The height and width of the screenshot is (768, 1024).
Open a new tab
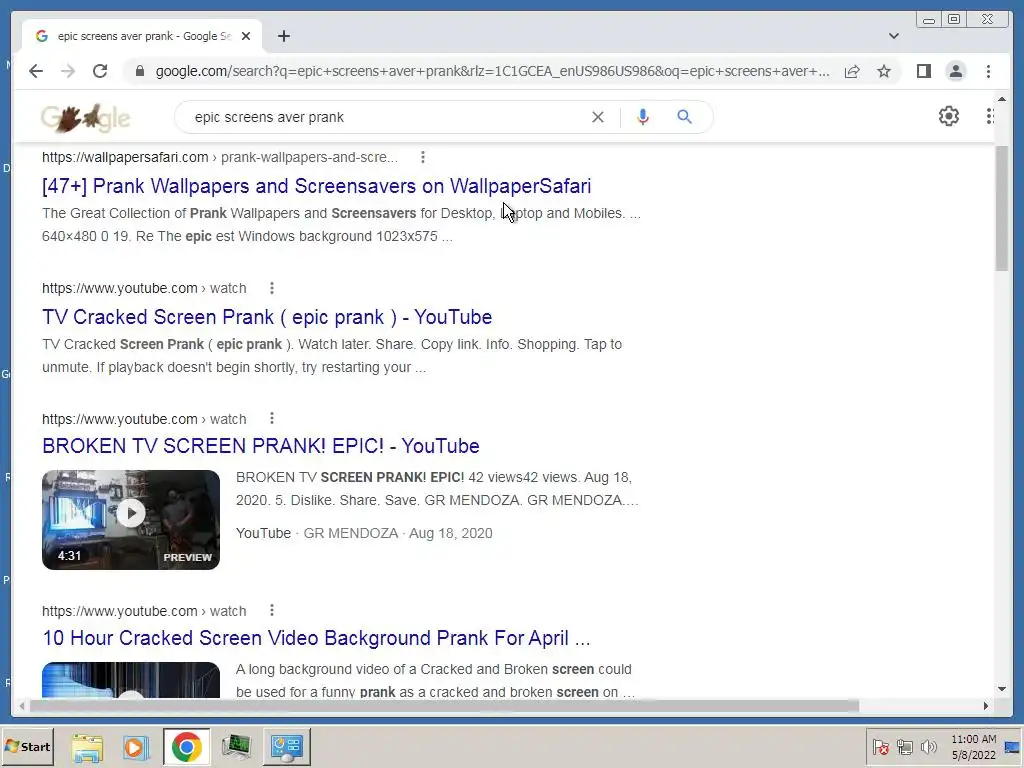(283, 36)
